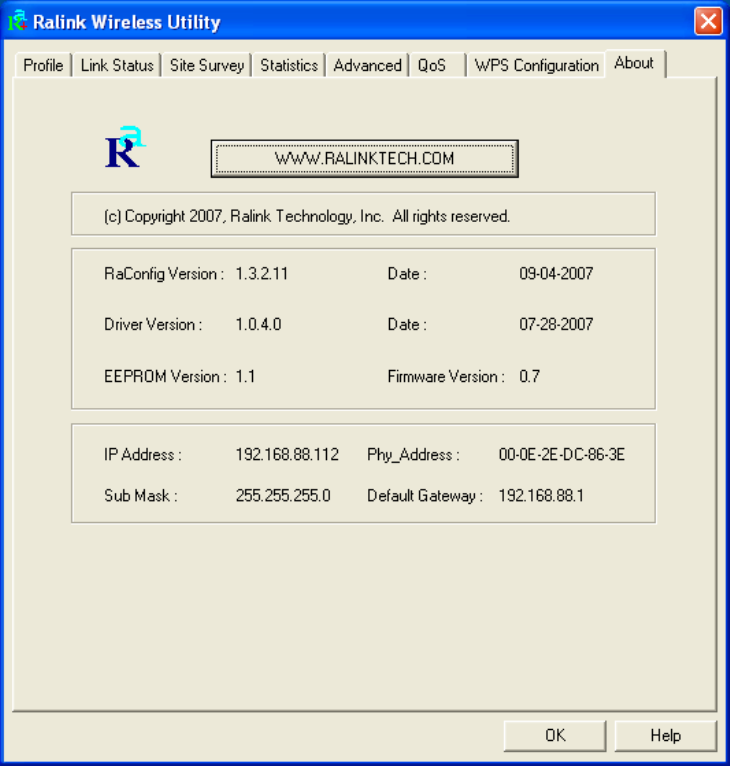This screenshot has width=730, height=766.
Task: Click the RaConfig Version label
Action: [x=164, y=274]
